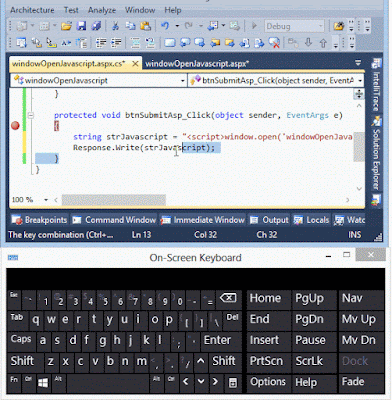The height and width of the screenshot is (400, 392).
Task: Open the IntelliTrace side panel
Action: click(376, 86)
